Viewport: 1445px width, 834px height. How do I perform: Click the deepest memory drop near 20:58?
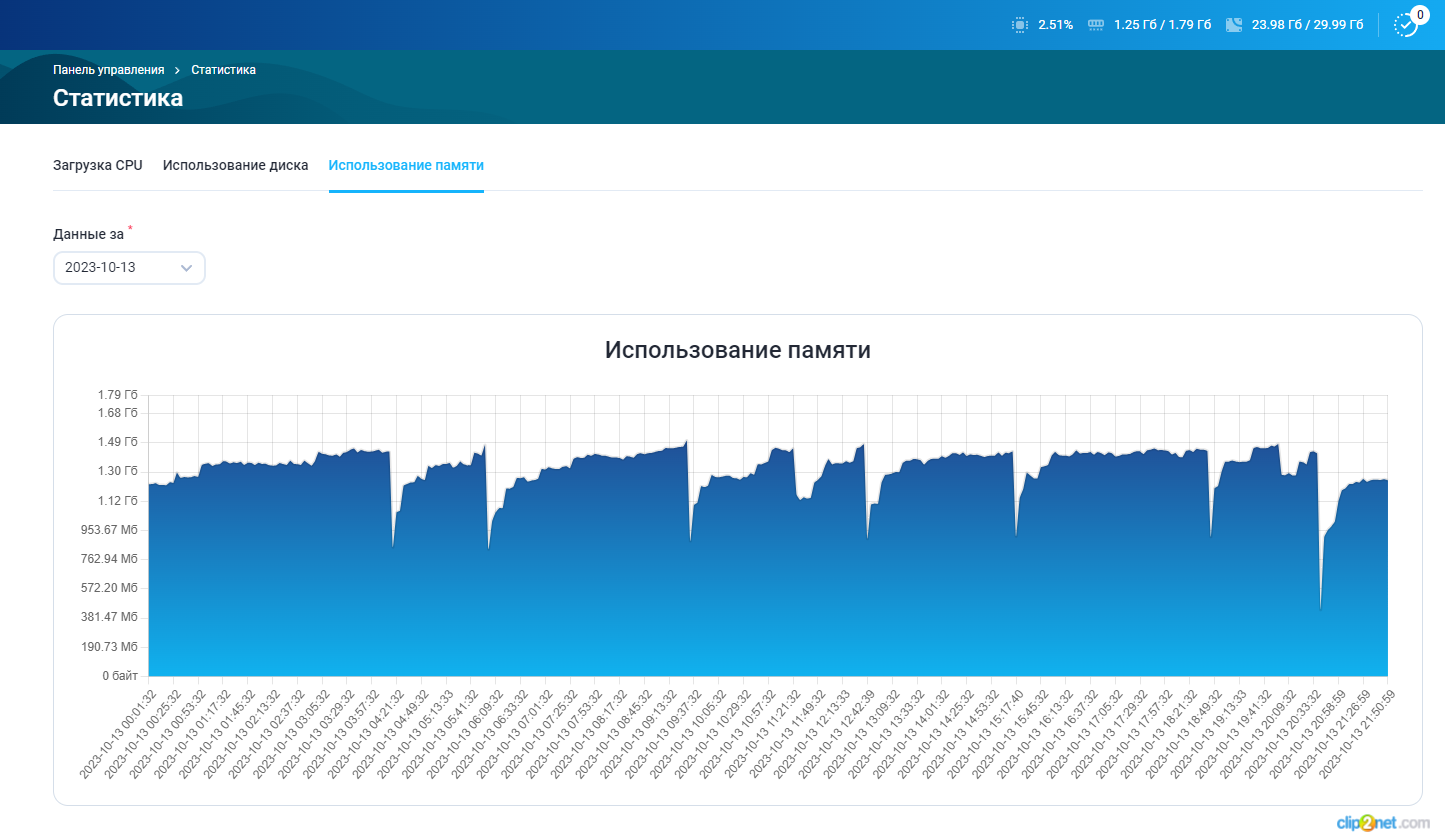1320,608
